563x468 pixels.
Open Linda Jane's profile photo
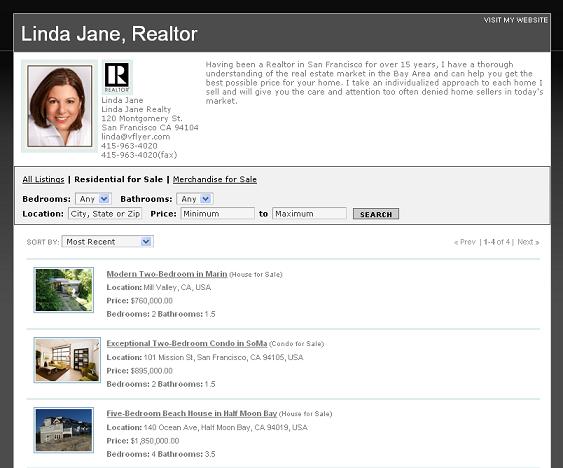tap(60, 106)
